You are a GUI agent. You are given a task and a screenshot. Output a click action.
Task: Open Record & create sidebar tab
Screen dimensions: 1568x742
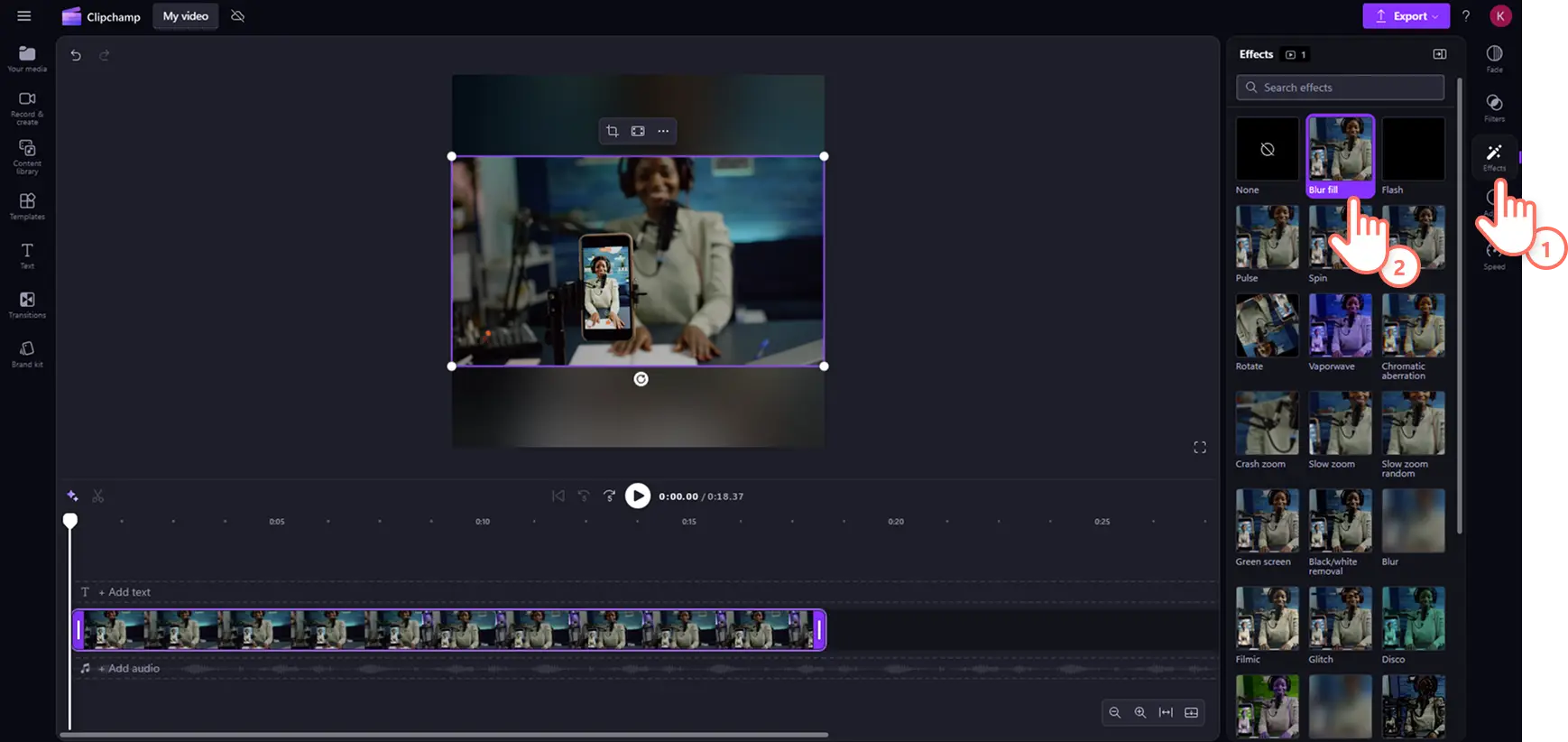[27, 108]
